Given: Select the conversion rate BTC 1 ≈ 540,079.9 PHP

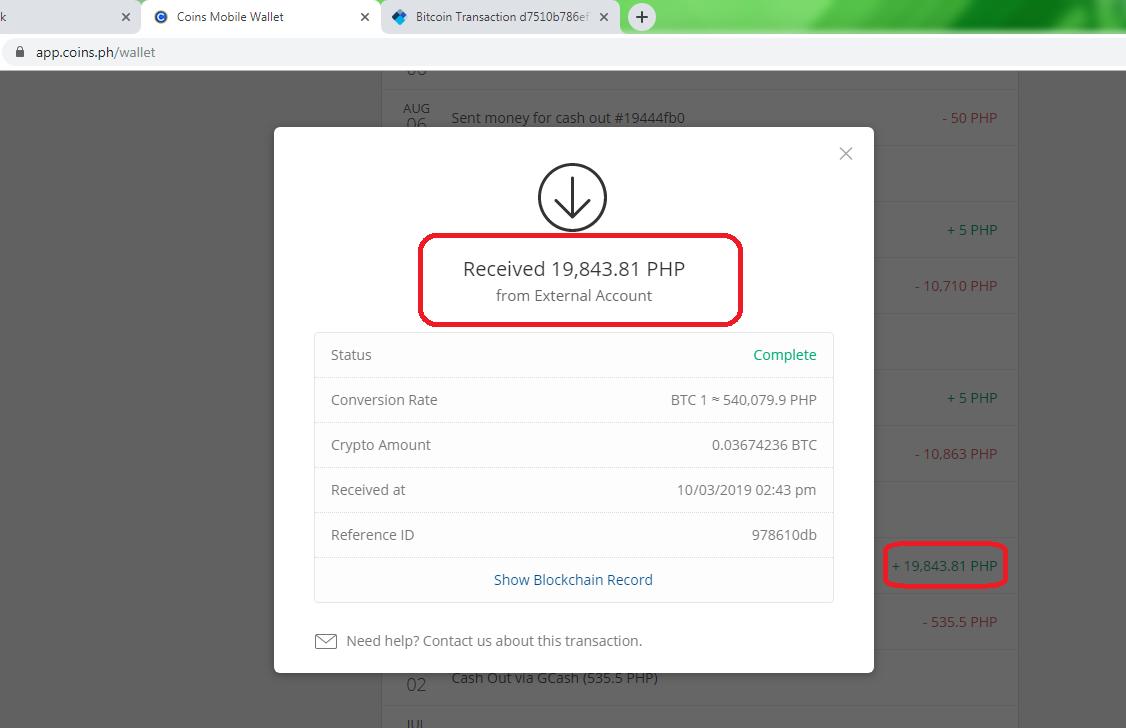Looking at the screenshot, I should pos(743,400).
